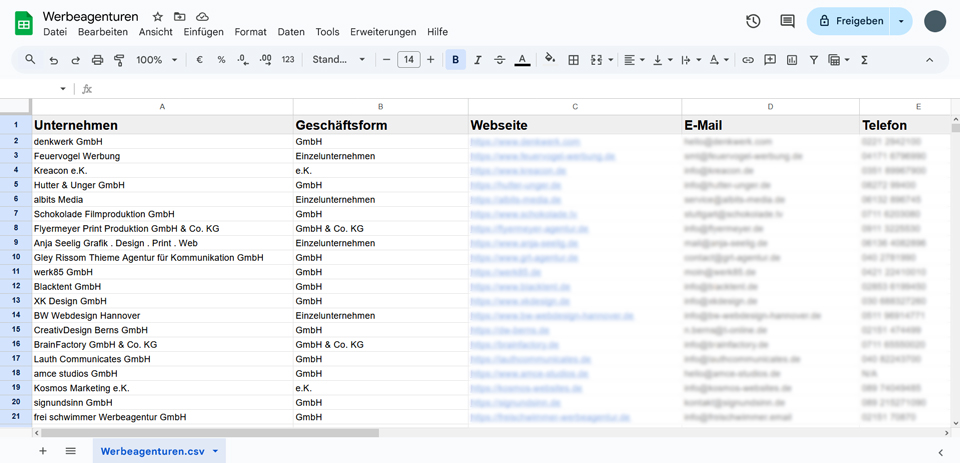Expand merge cells options arrow
The height and width of the screenshot is (463, 960).
point(611,60)
